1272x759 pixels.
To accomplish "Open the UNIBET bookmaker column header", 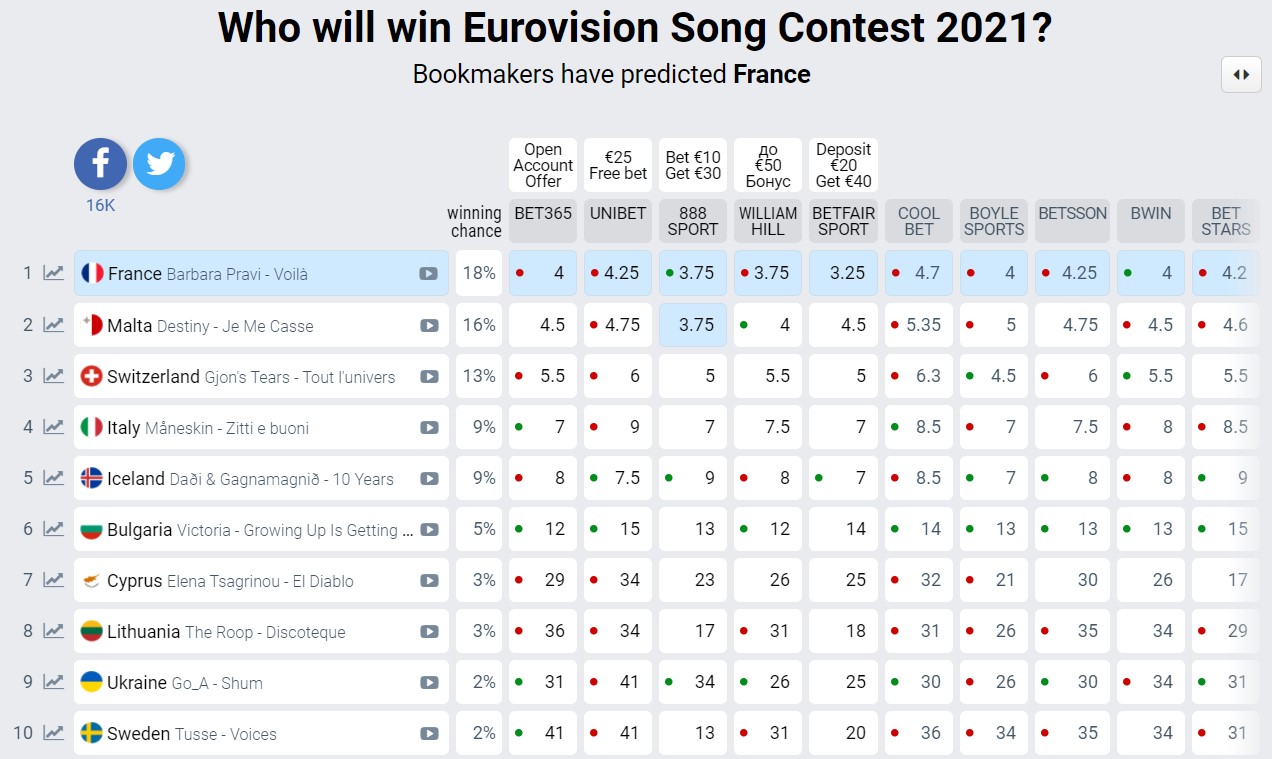I will tap(618, 220).
